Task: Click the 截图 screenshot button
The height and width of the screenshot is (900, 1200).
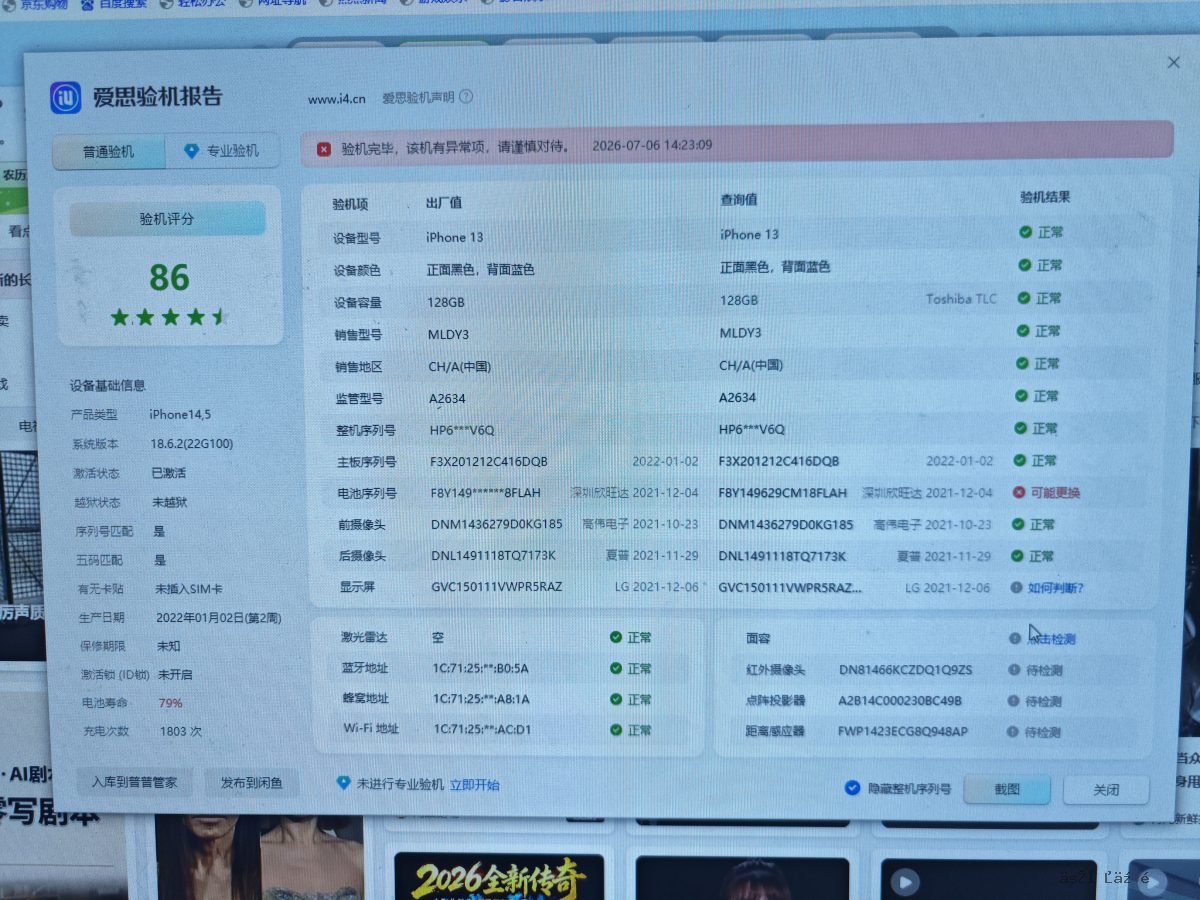Action: tap(1006, 789)
